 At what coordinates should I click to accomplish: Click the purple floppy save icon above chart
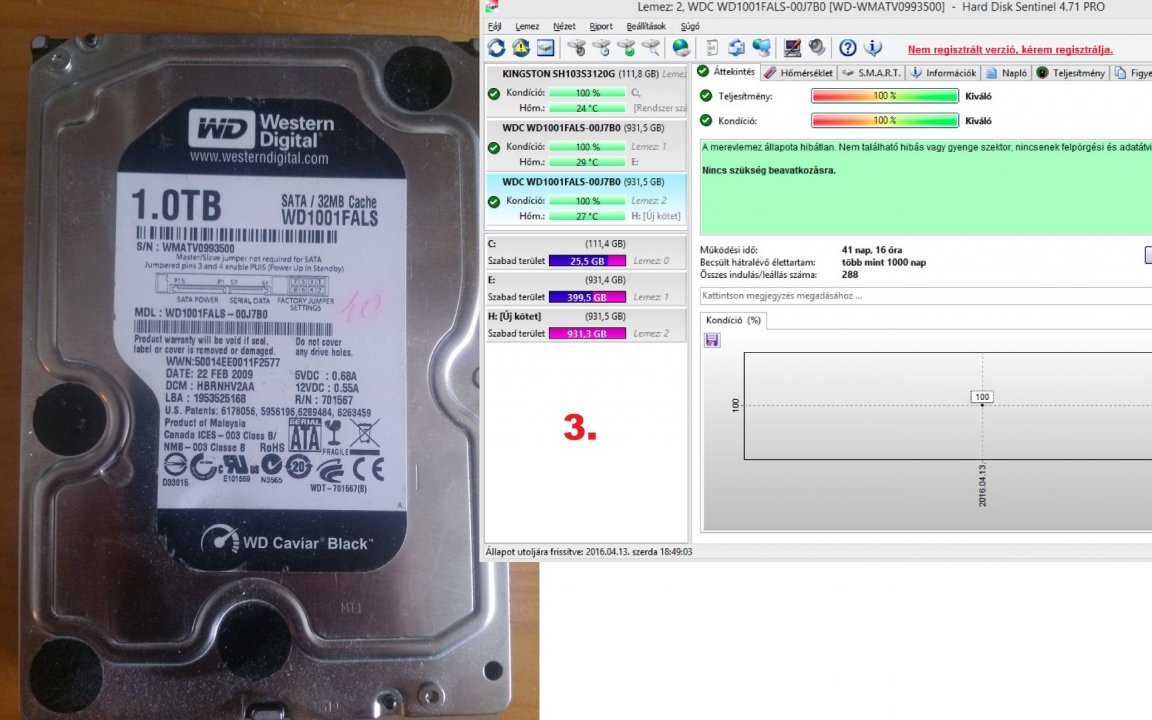[x=712, y=339]
